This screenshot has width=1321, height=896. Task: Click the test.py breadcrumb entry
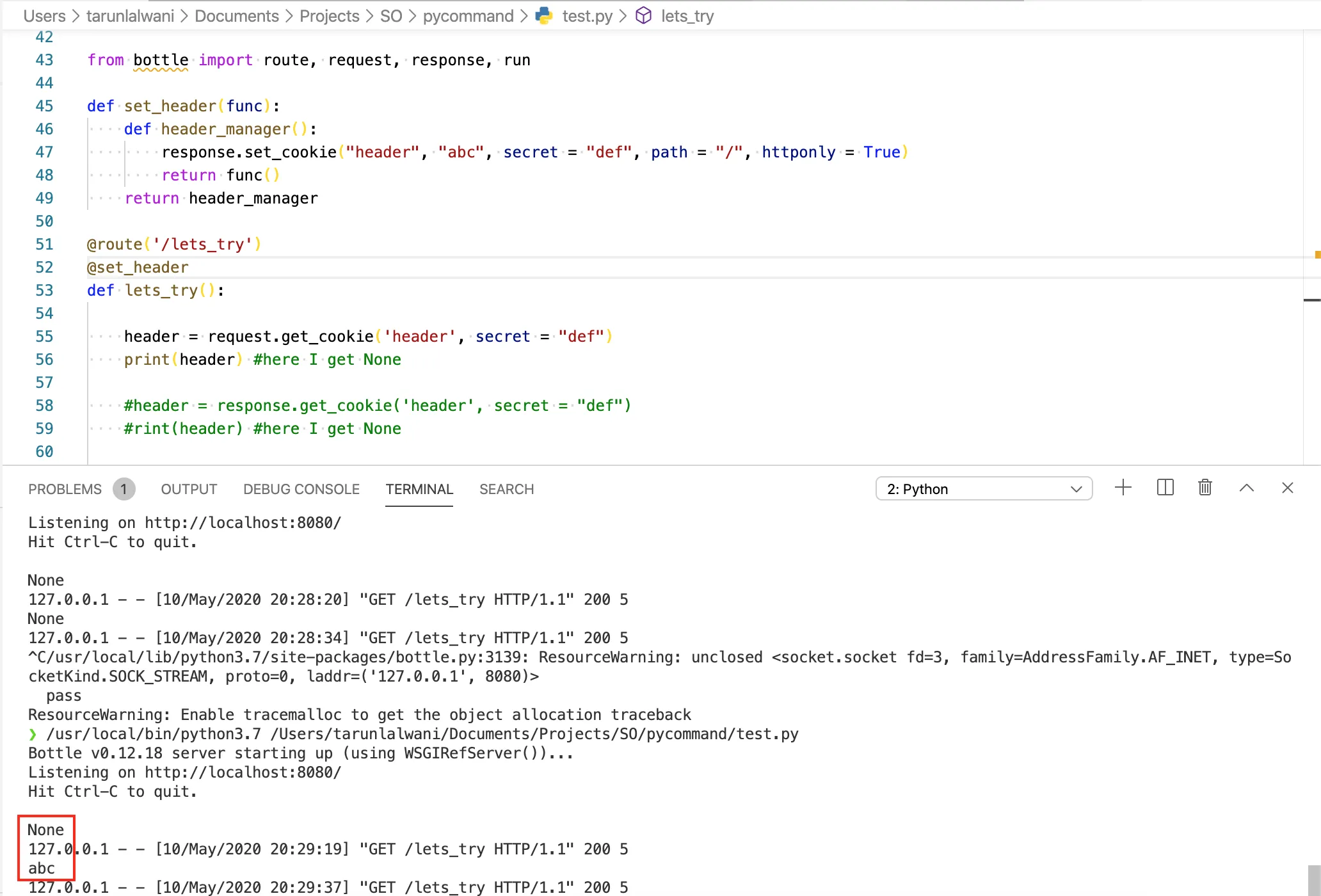tap(587, 16)
